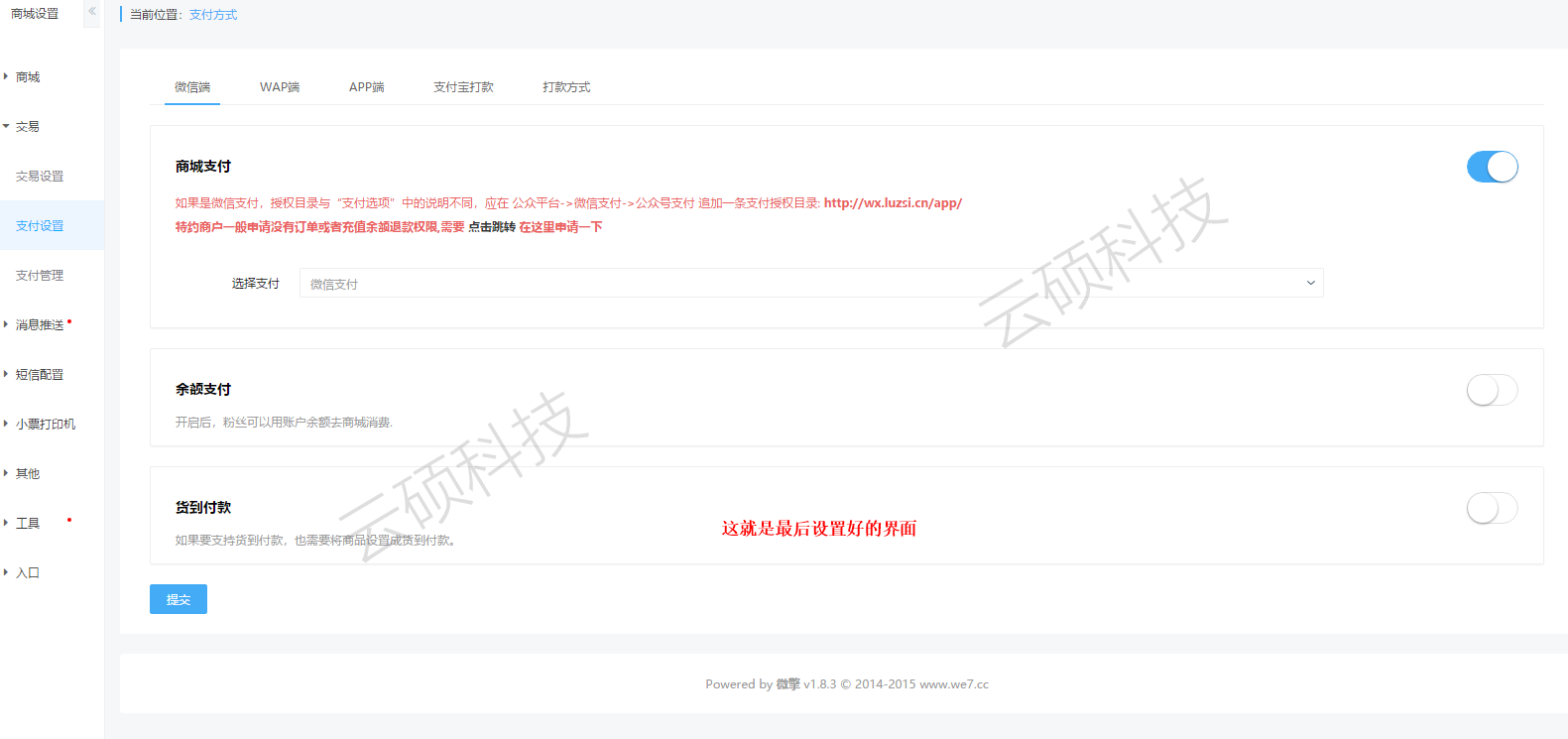Toggle the 商城支付 switch off

[x=1492, y=167]
